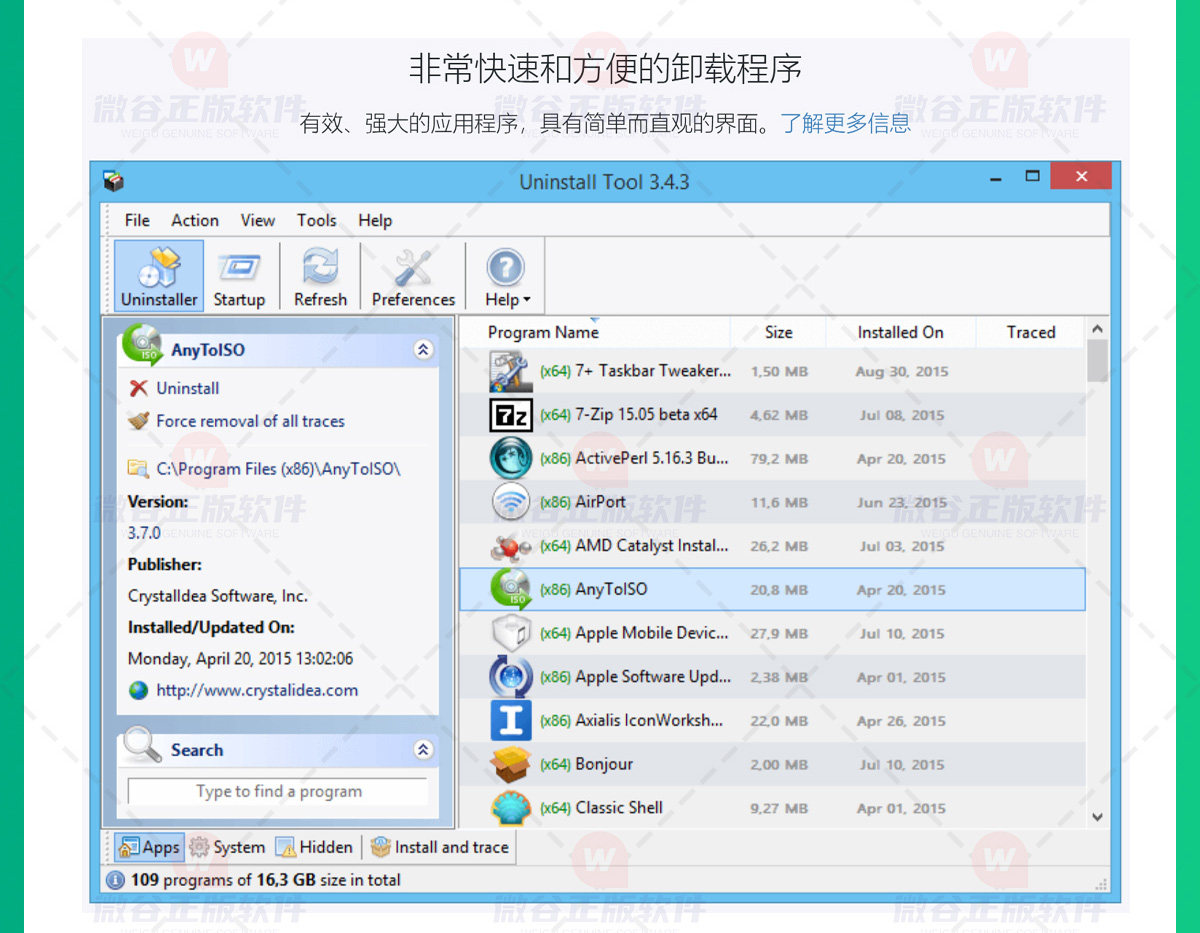The width and height of the screenshot is (1200, 933).
Task: Click the status bar info icon
Action: 115,880
